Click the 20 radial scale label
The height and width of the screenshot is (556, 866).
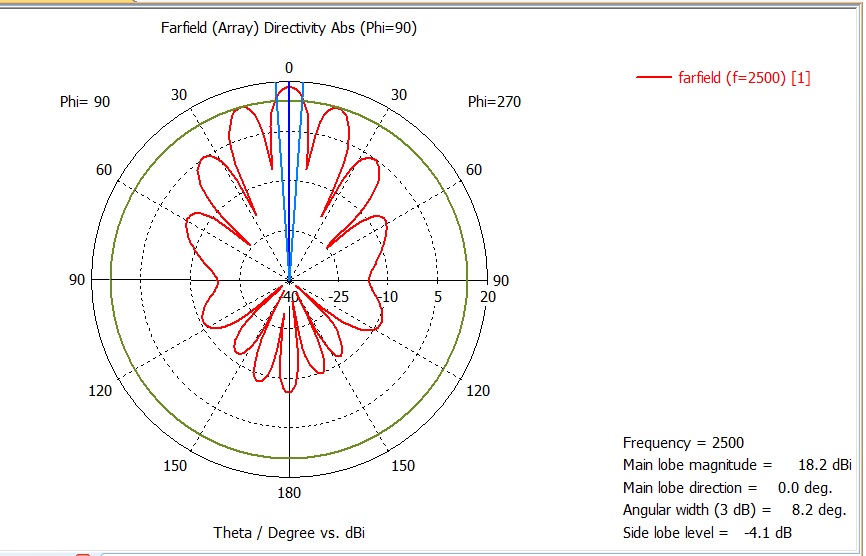click(x=488, y=297)
